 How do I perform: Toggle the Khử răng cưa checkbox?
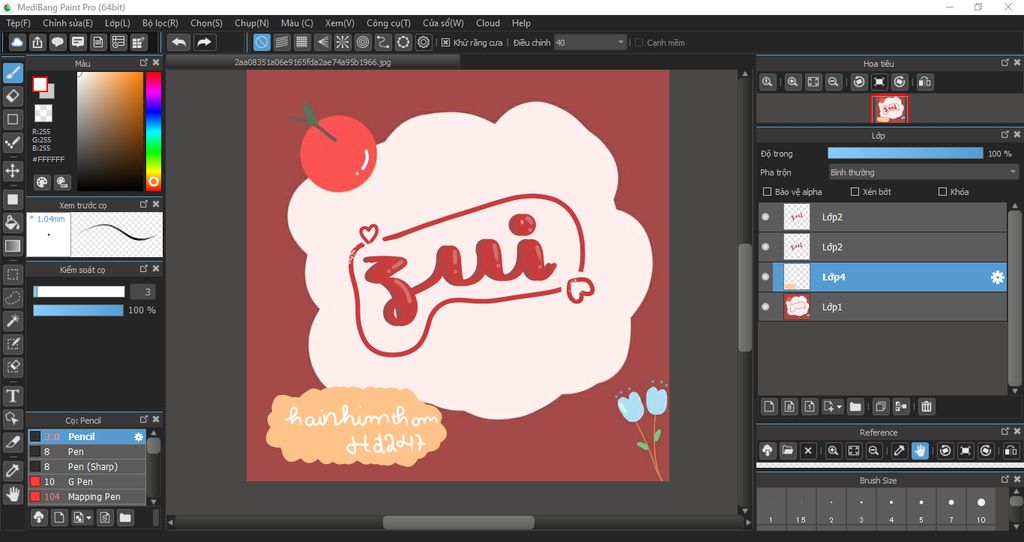click(x=446, y=43)
